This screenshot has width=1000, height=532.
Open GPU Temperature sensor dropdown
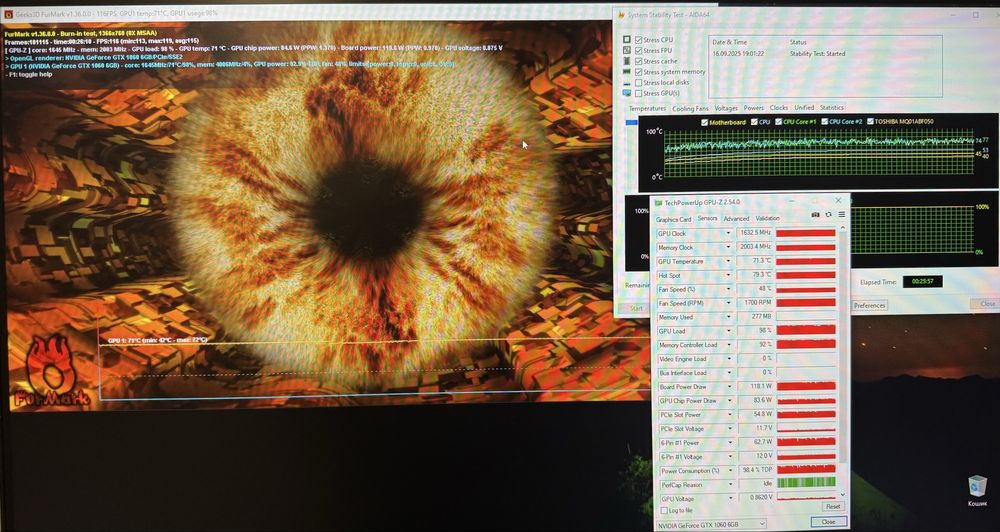click(728, 262)
